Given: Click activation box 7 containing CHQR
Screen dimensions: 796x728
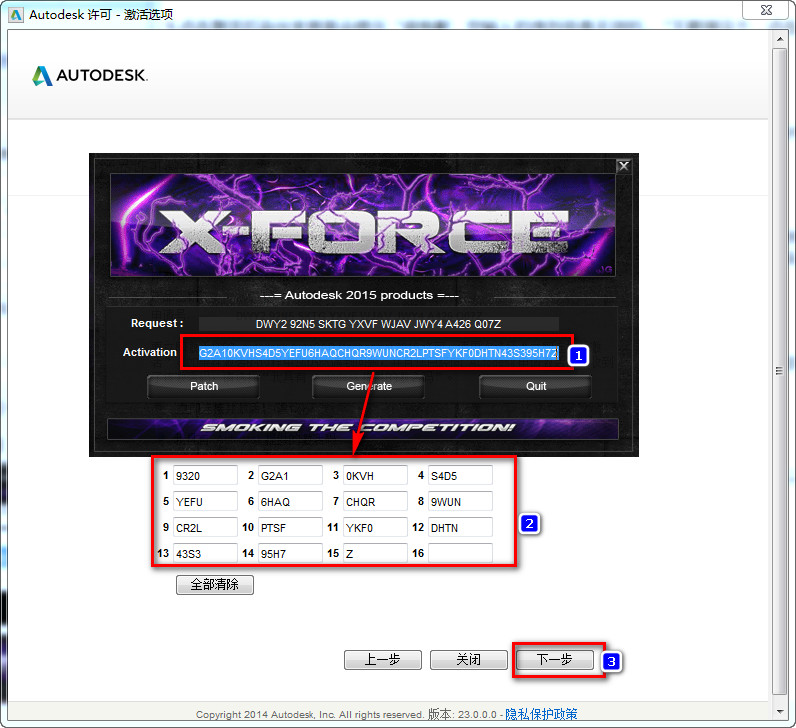Looking at the screenshot, I should pyautogui.click(x=375, y=502).
